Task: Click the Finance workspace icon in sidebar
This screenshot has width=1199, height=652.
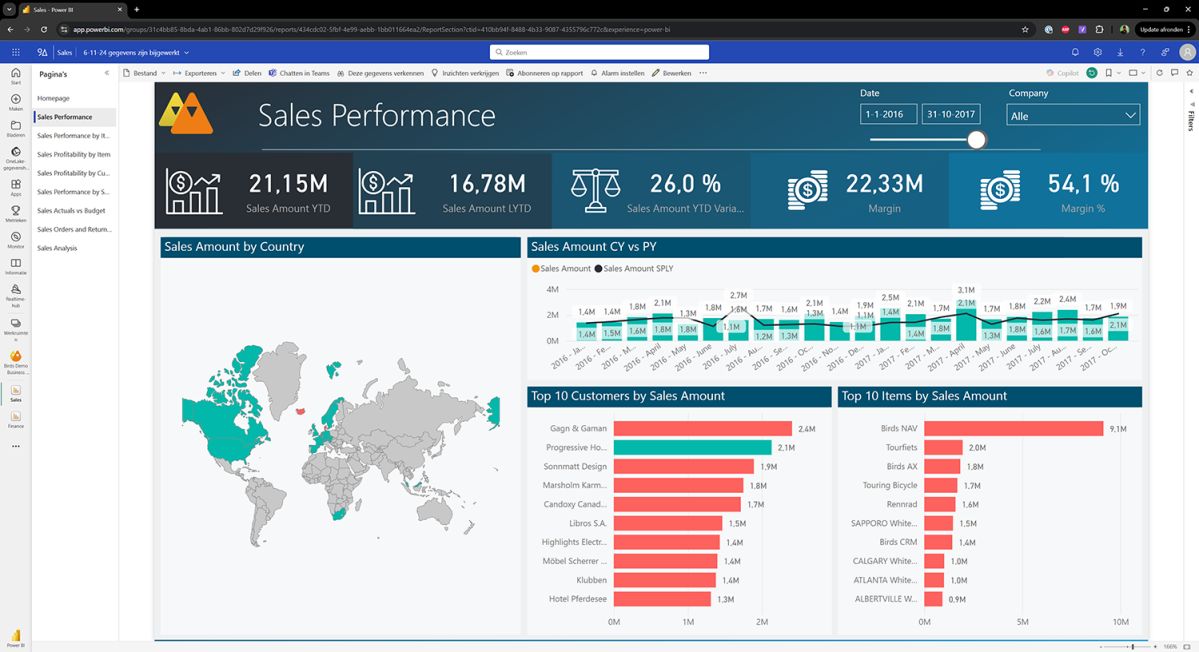Action: coord(16,418)
